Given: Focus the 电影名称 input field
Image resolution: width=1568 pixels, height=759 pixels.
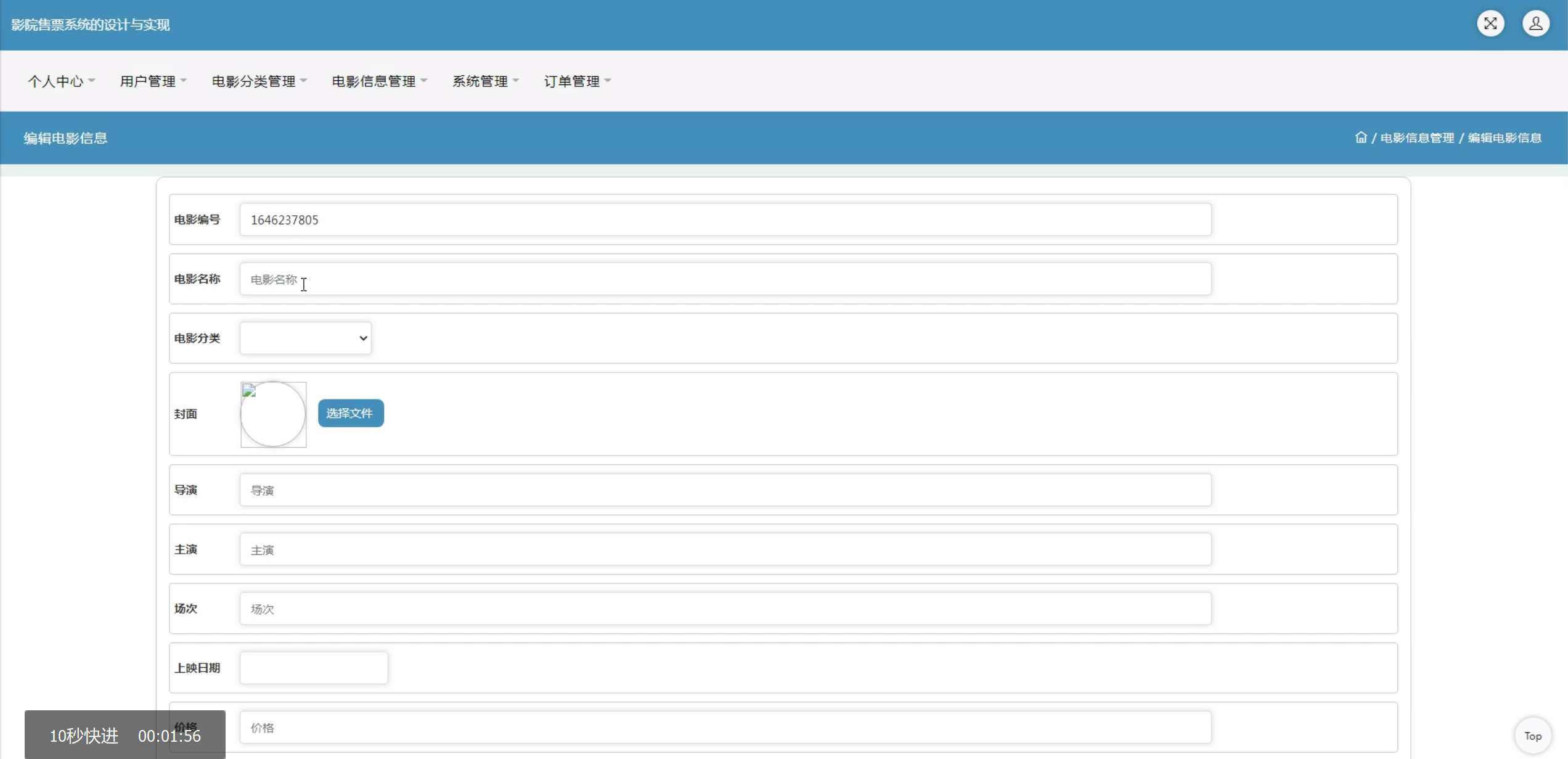Looking at the screenshot, I should click(725, 279).
